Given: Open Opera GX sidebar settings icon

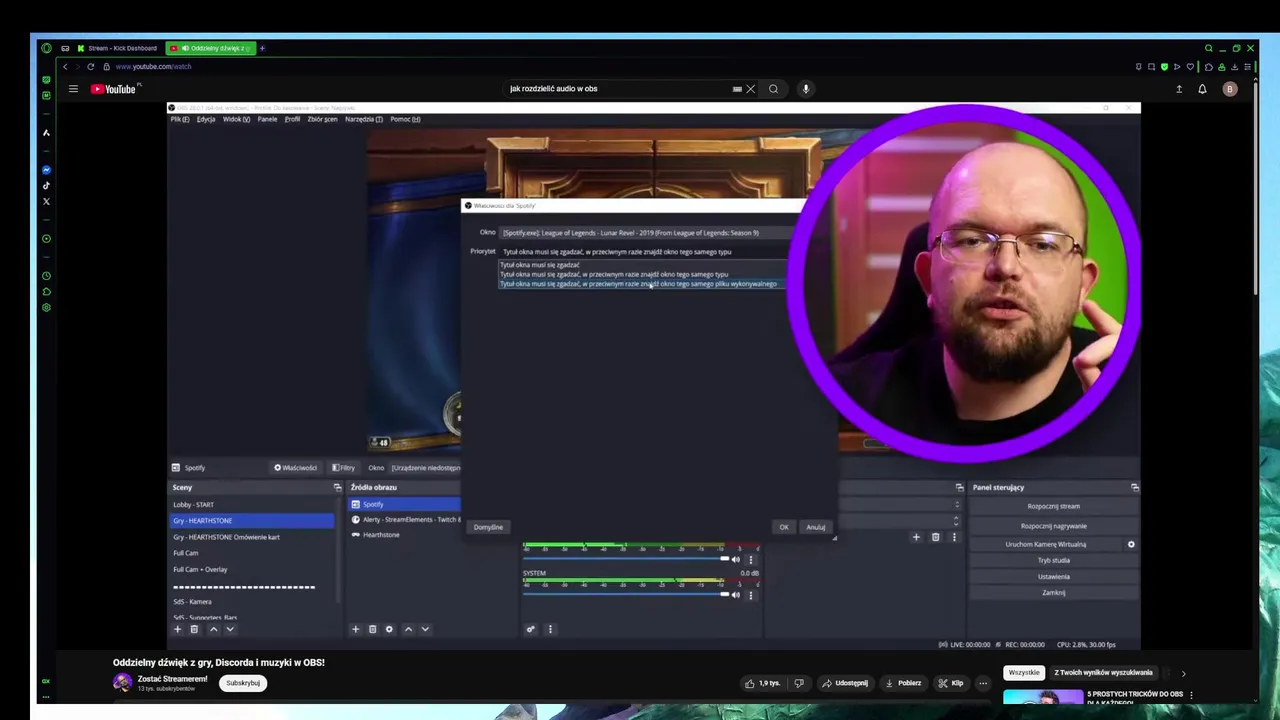Looking at the screenshot, I should [46, 307].
